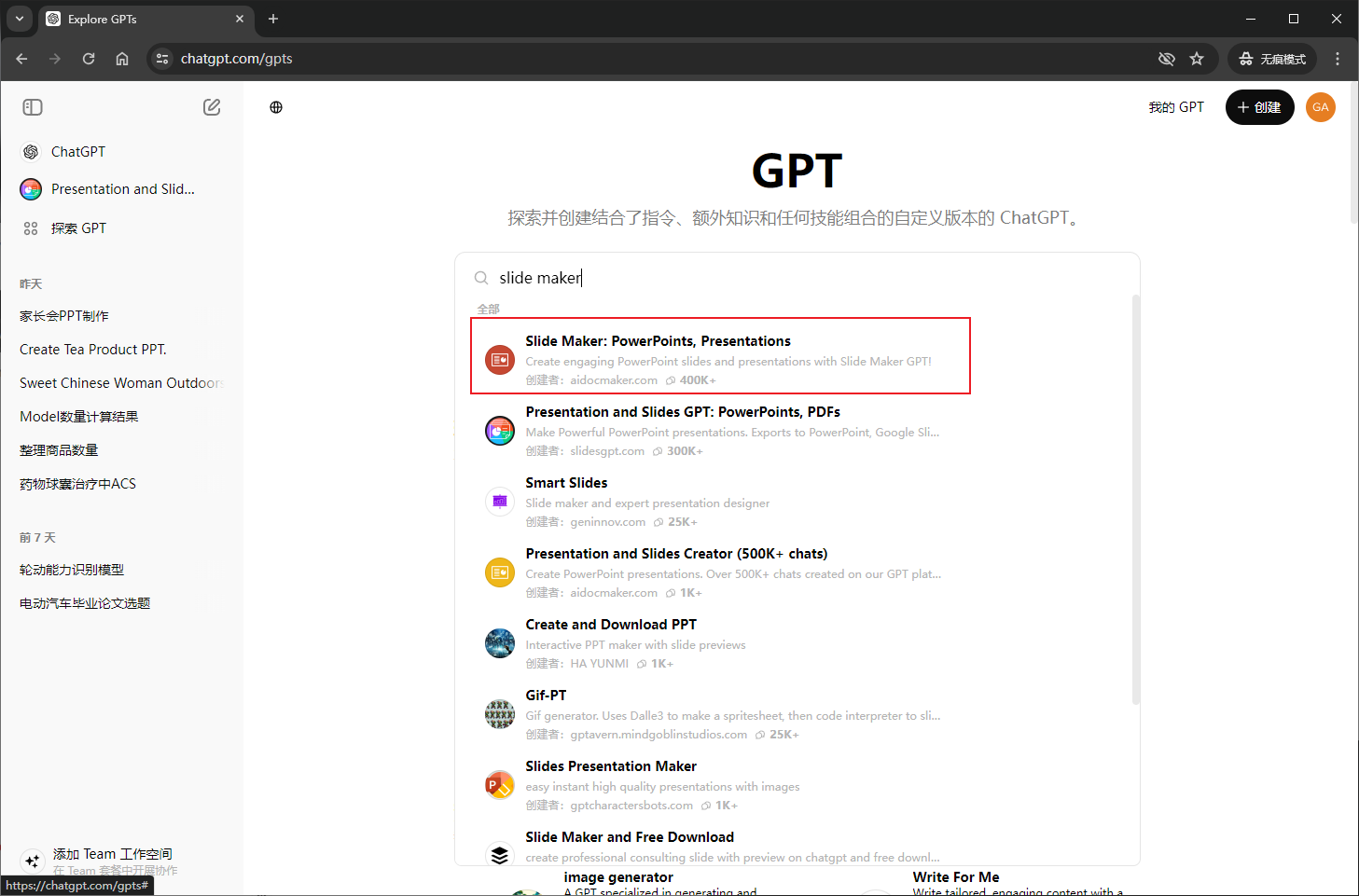Click the browser reload icon
Screen dimensions: 1359x896
[89, 59]
